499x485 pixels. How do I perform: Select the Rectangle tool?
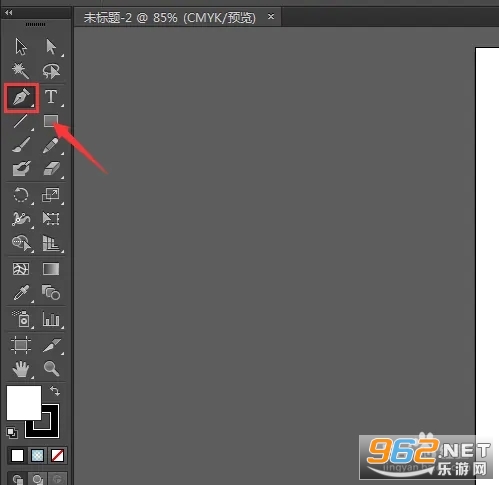51,121
